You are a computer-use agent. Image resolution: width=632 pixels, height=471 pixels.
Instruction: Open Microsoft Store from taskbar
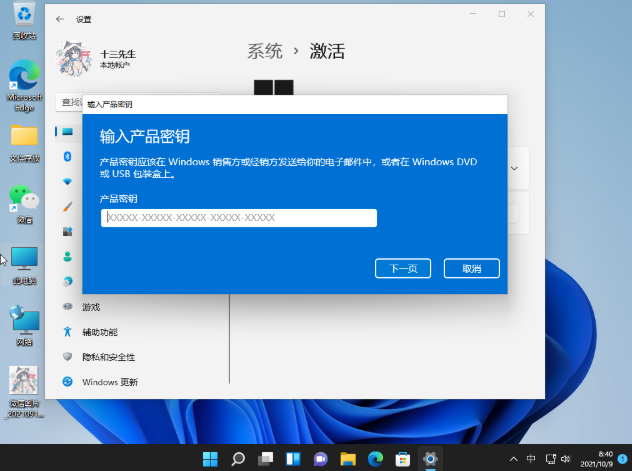(x=403, y=459)
